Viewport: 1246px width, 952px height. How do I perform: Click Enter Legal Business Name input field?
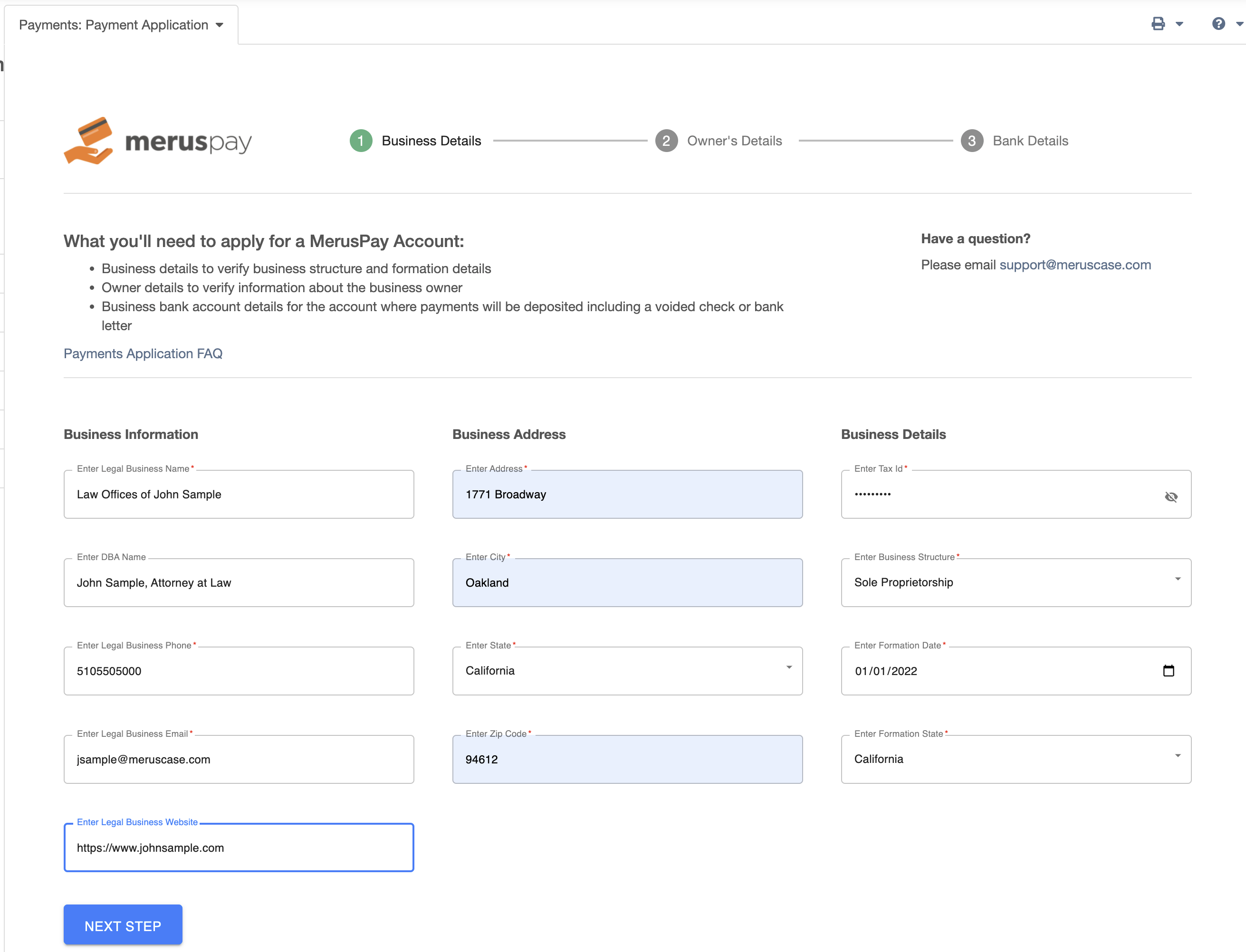[x=239, y=494]
